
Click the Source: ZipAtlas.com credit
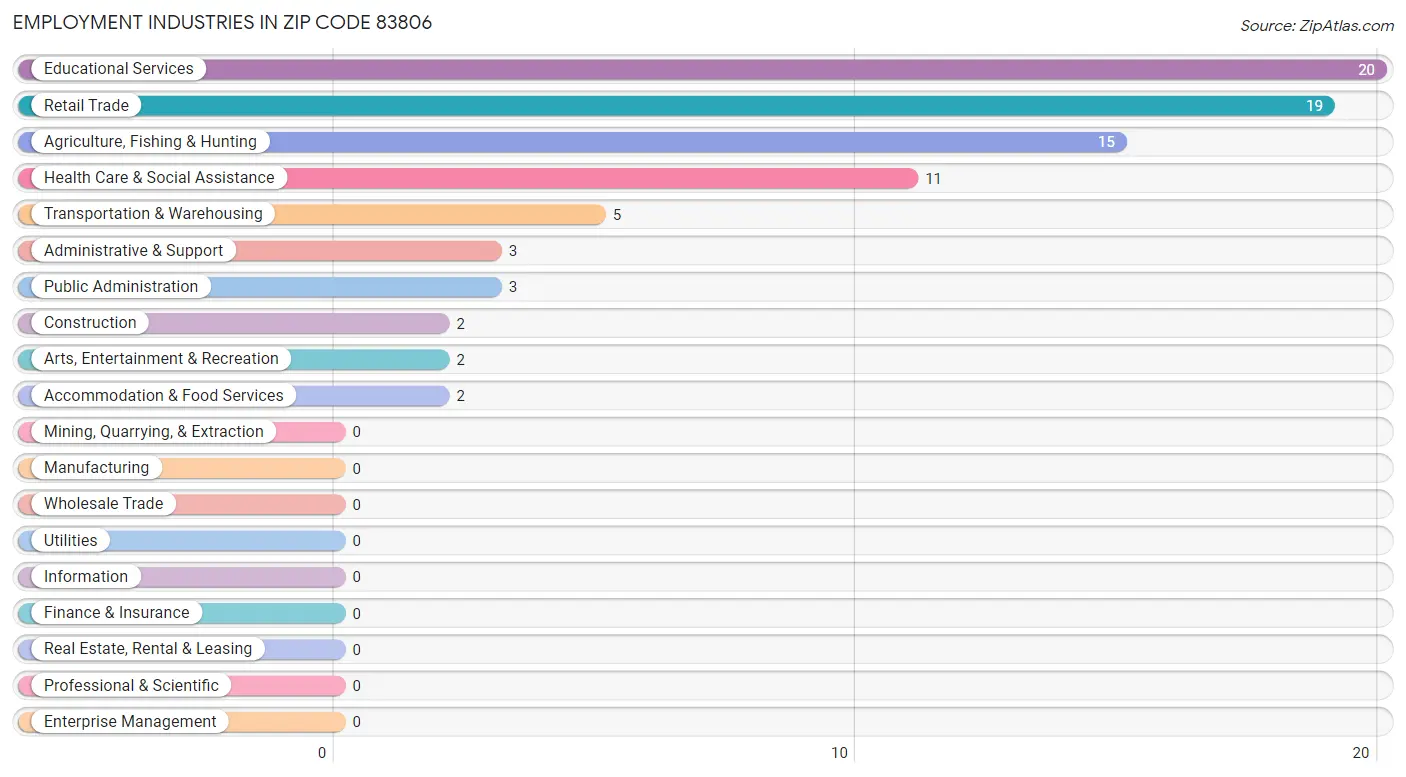[1316, 26]
